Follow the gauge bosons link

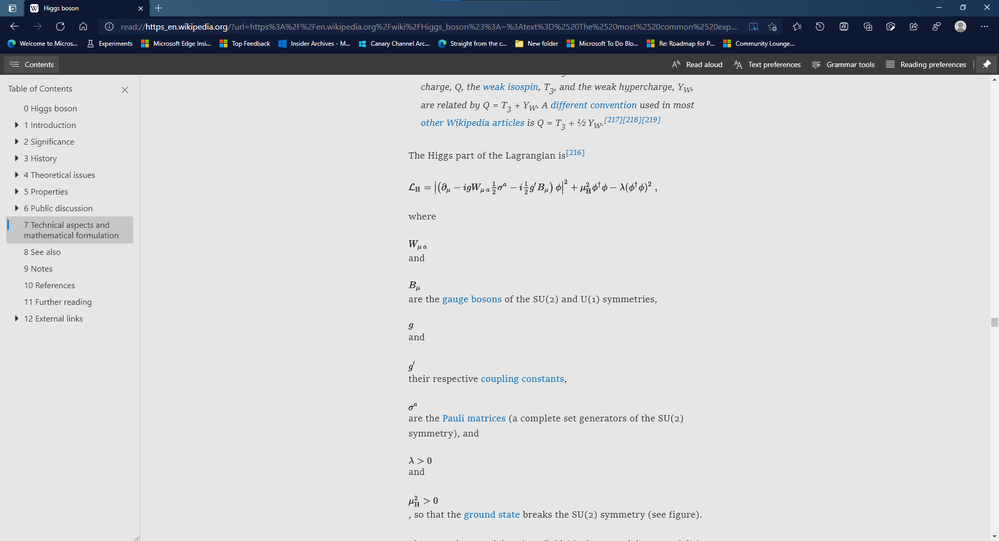(x=471, y=299)
